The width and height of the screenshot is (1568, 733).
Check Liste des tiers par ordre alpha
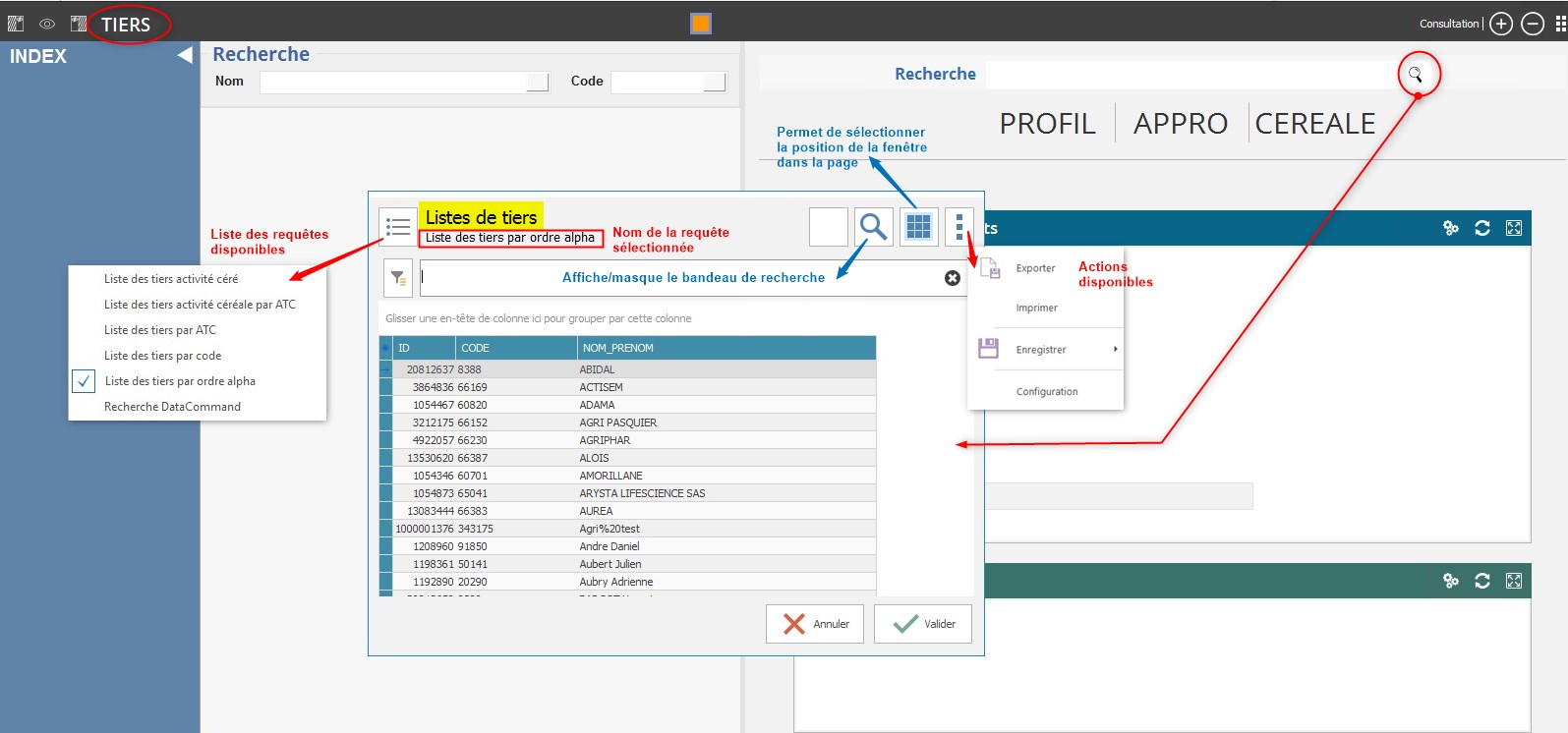click(x=85, y=381)
